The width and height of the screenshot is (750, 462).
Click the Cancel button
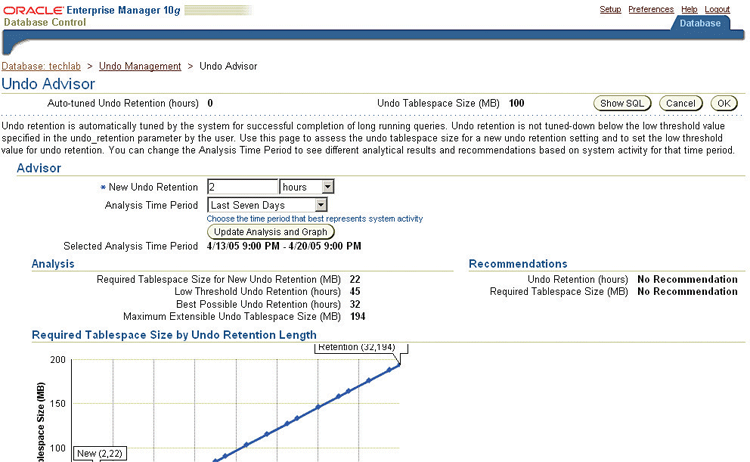click(x=679, y=103)
